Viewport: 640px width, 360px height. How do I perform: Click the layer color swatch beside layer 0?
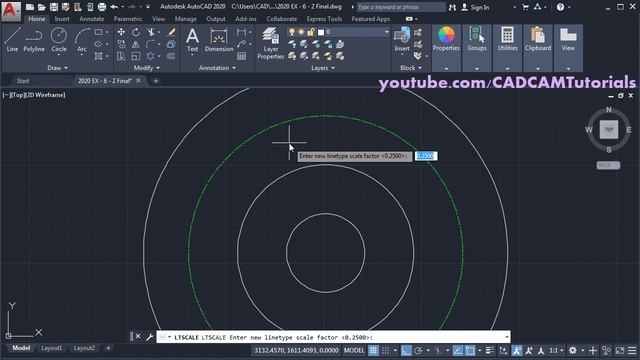point(321,32)
